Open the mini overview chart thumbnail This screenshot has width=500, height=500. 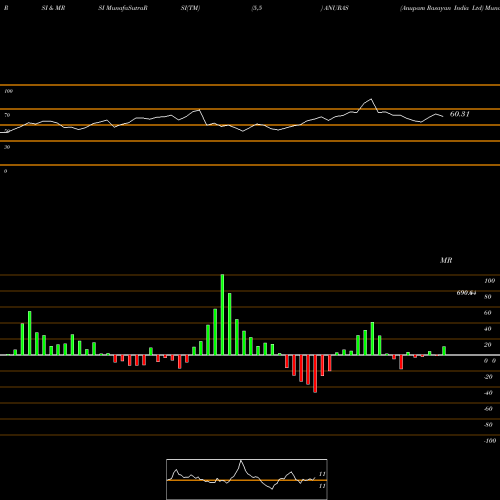click(x=247, y=479)
